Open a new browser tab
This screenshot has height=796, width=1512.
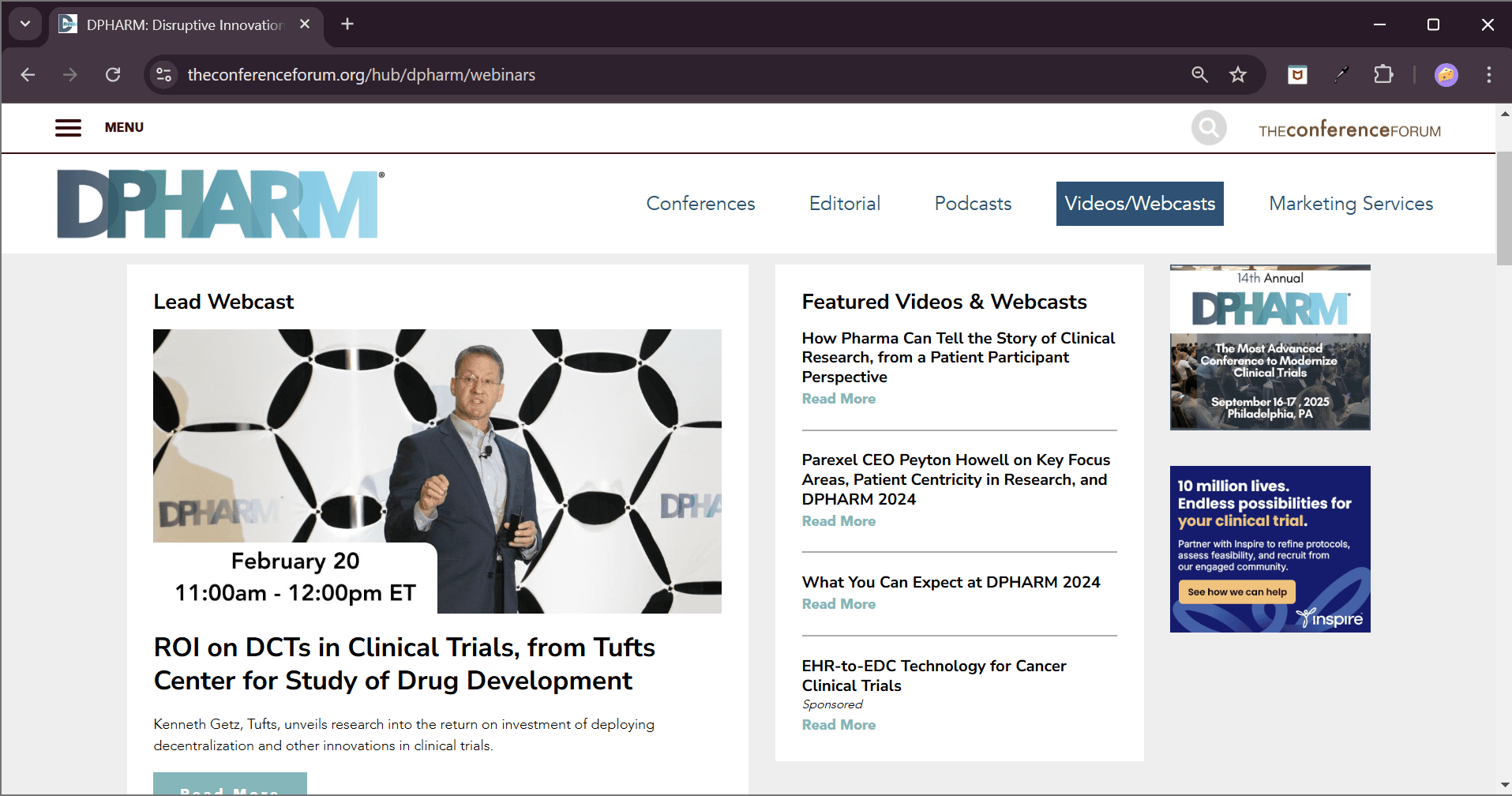347,24
